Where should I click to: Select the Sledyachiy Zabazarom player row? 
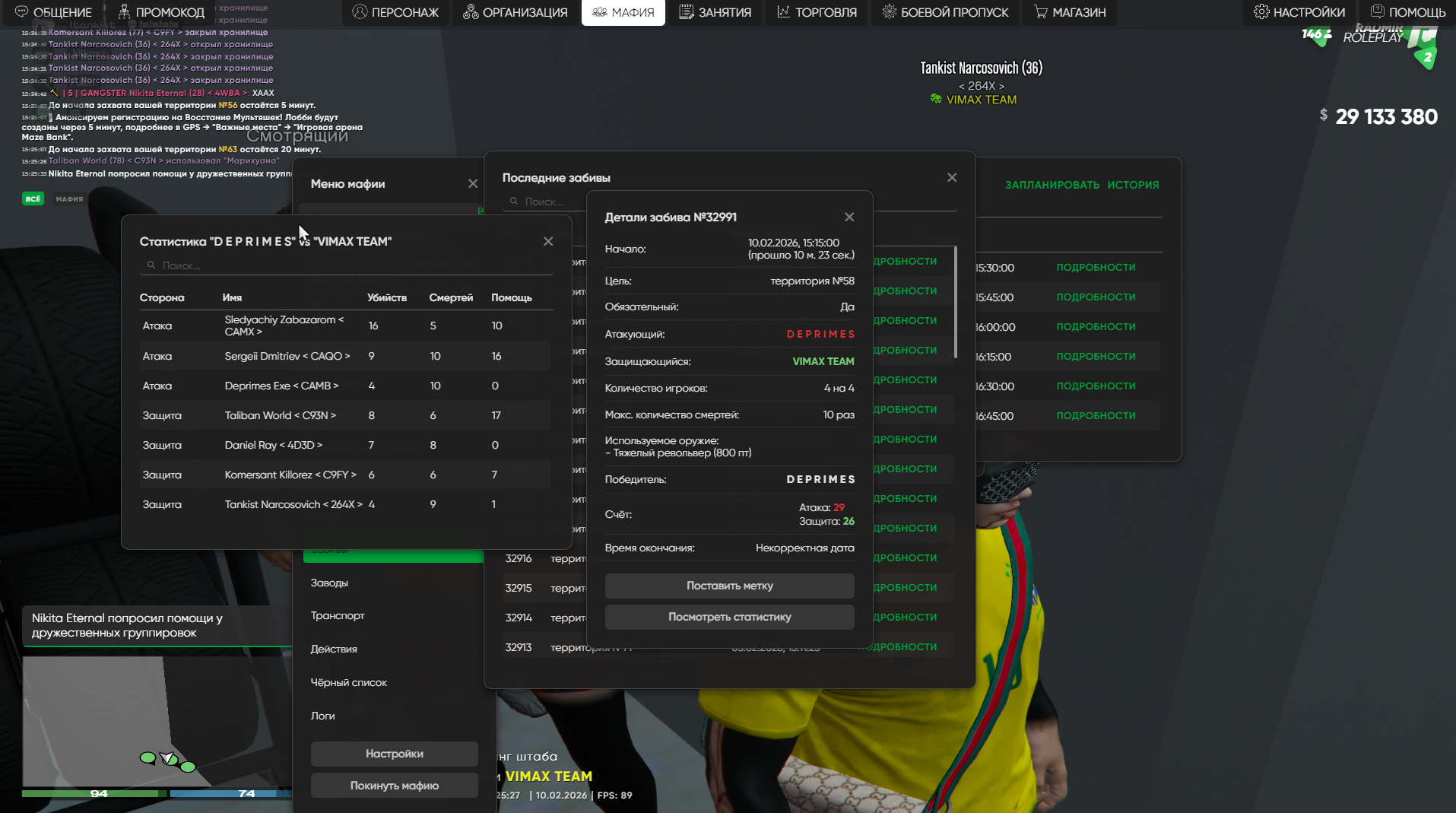click(346, 326)
